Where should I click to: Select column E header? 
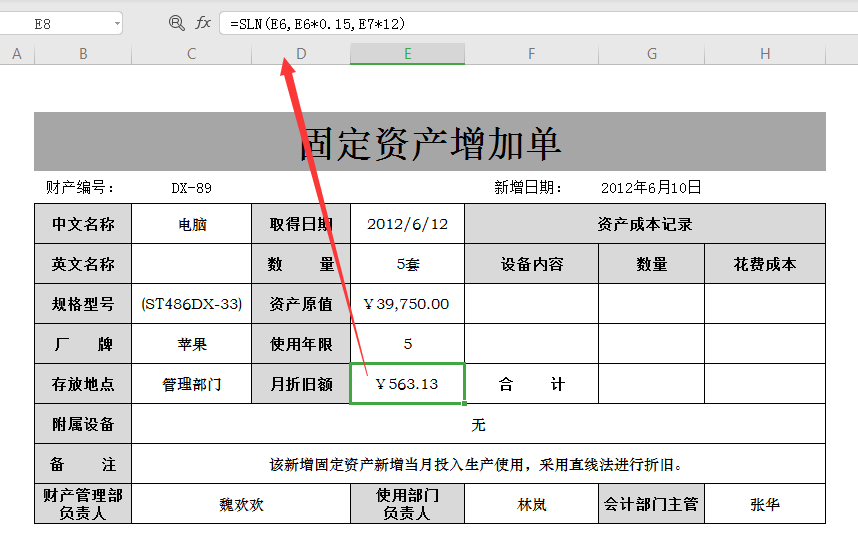point(408,54)
